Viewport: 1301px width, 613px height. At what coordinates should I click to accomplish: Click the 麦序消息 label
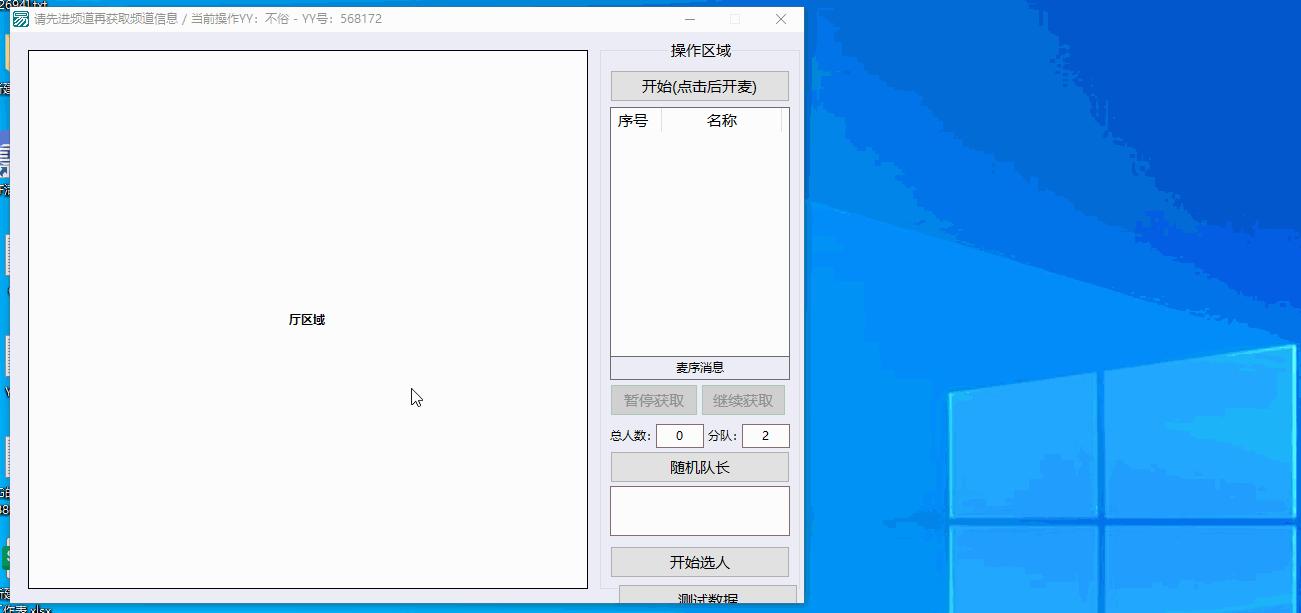pos(700,368)
